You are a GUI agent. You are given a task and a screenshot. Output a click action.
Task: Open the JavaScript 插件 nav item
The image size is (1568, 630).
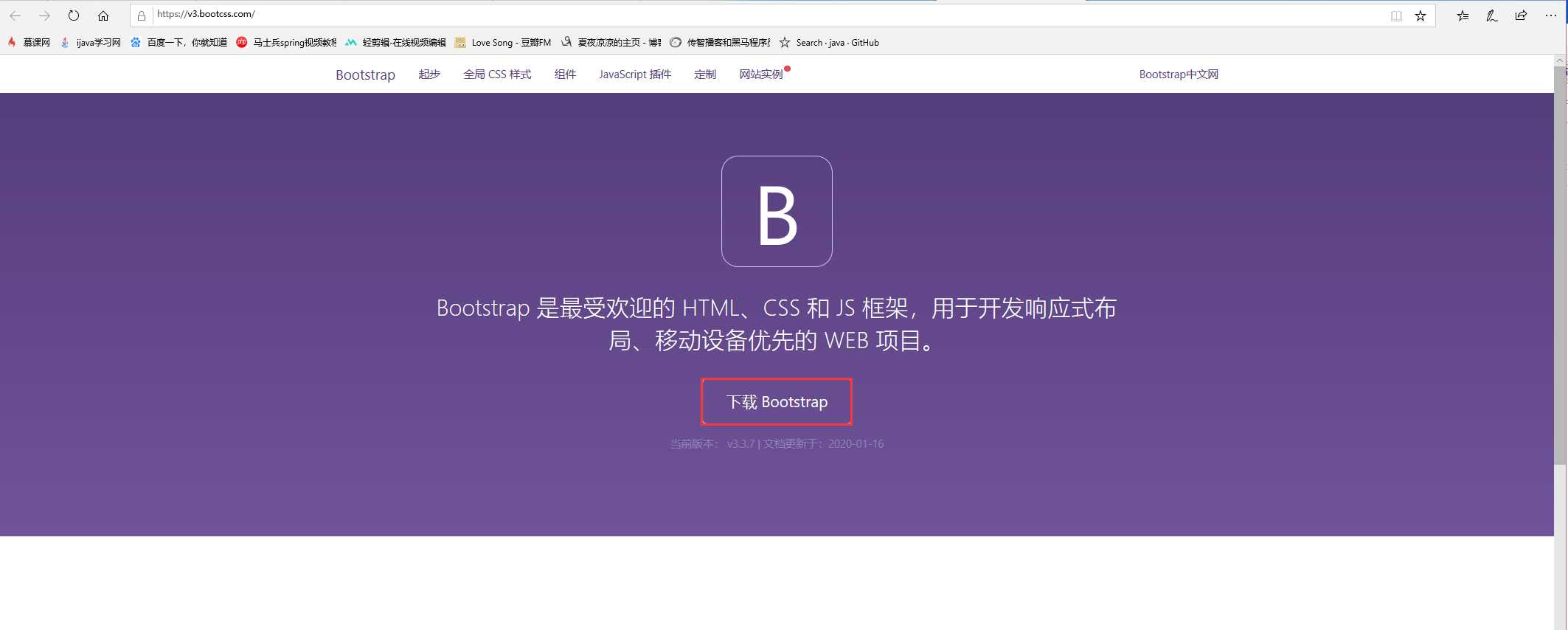tap(635, 75)
